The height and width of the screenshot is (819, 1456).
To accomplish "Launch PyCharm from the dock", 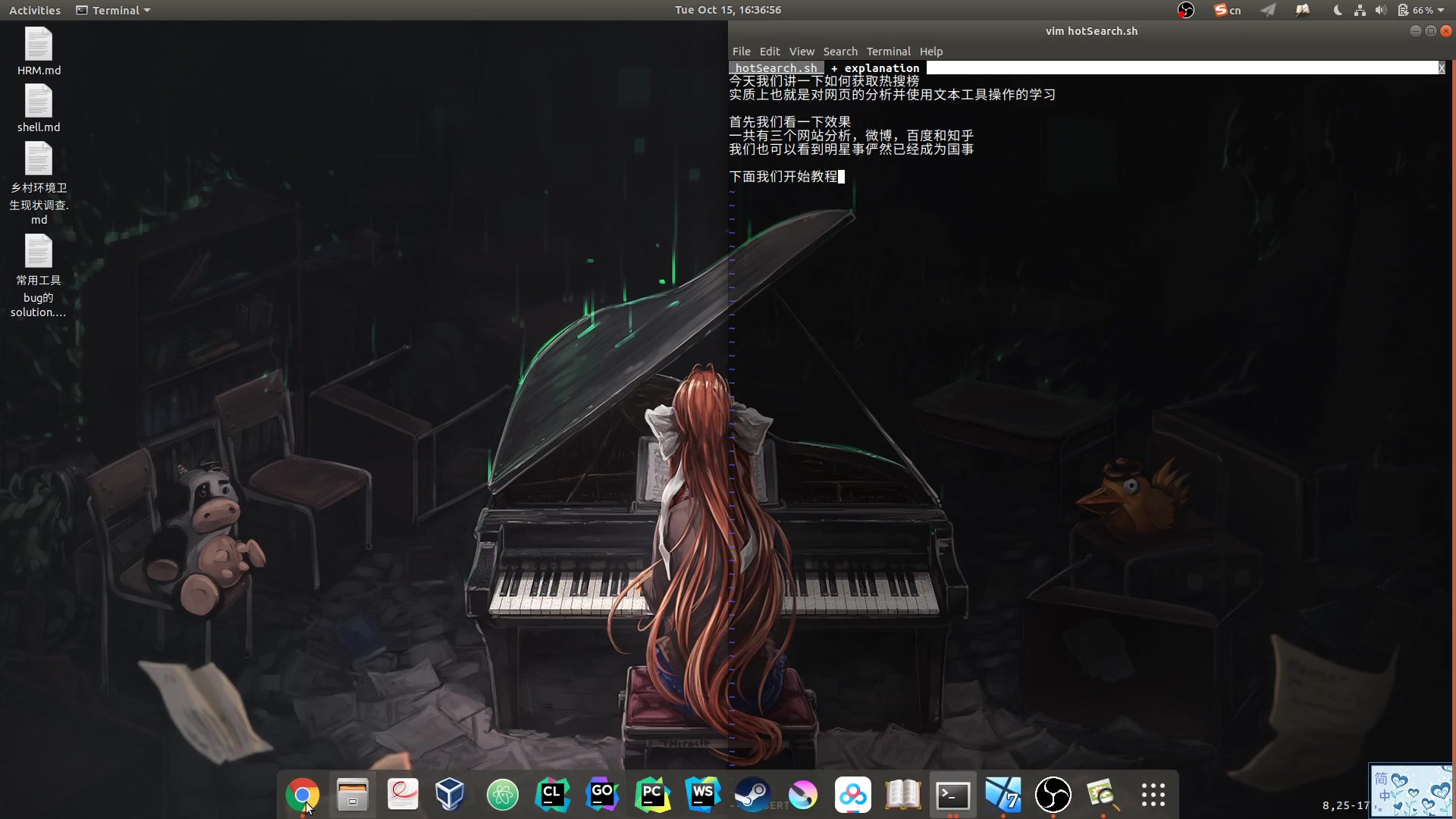I will pos(653,795).
